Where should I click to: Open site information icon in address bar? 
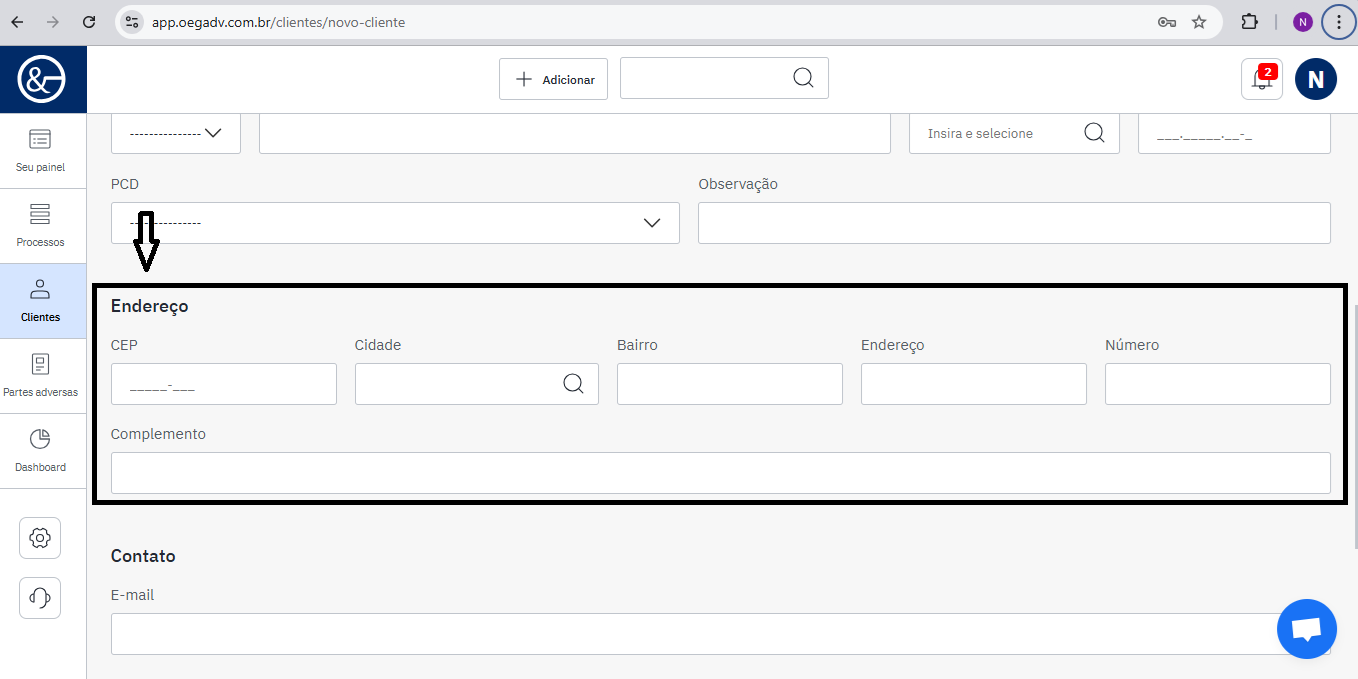[x=132, y=22]
